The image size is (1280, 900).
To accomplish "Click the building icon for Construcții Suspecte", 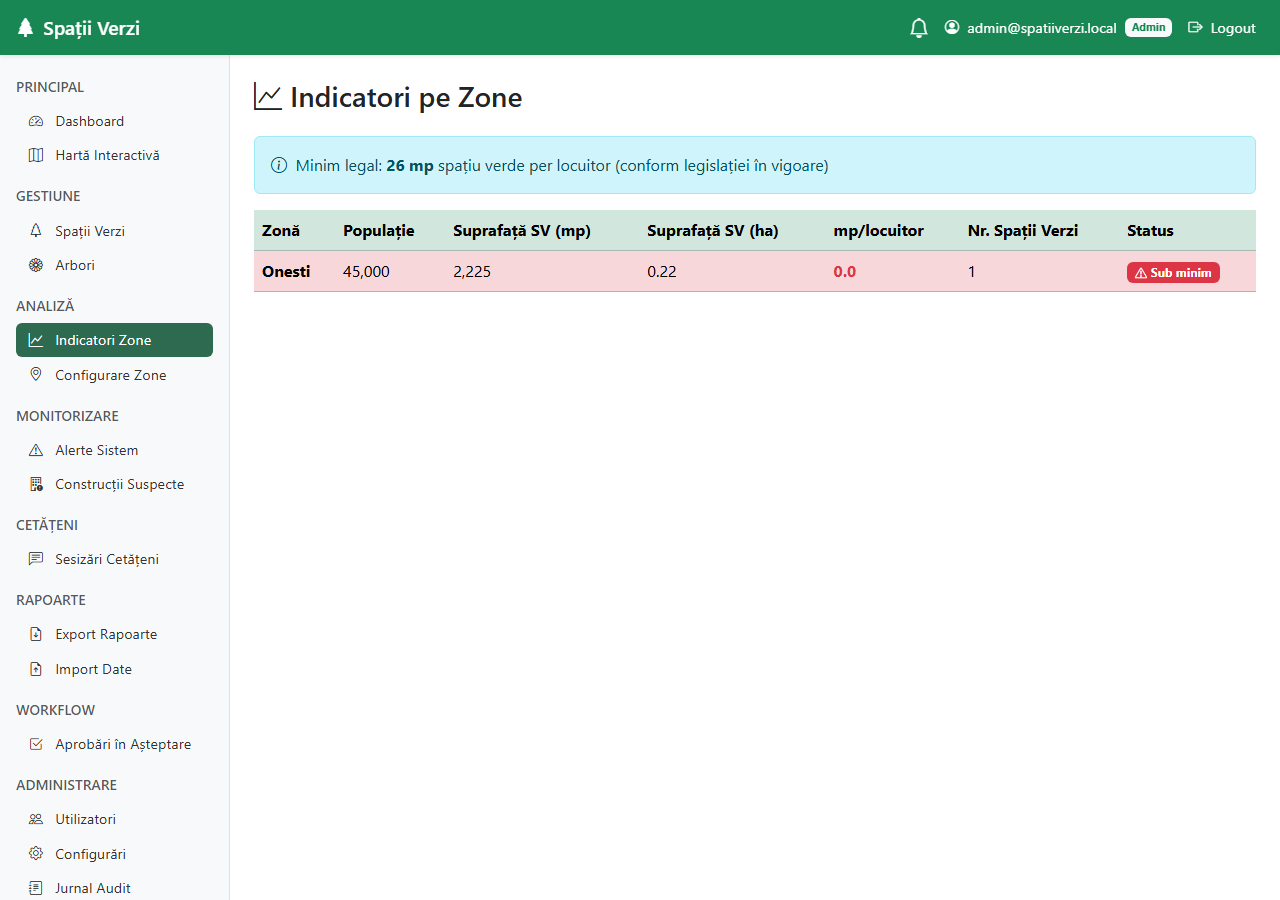I will [x=36, y=484].
